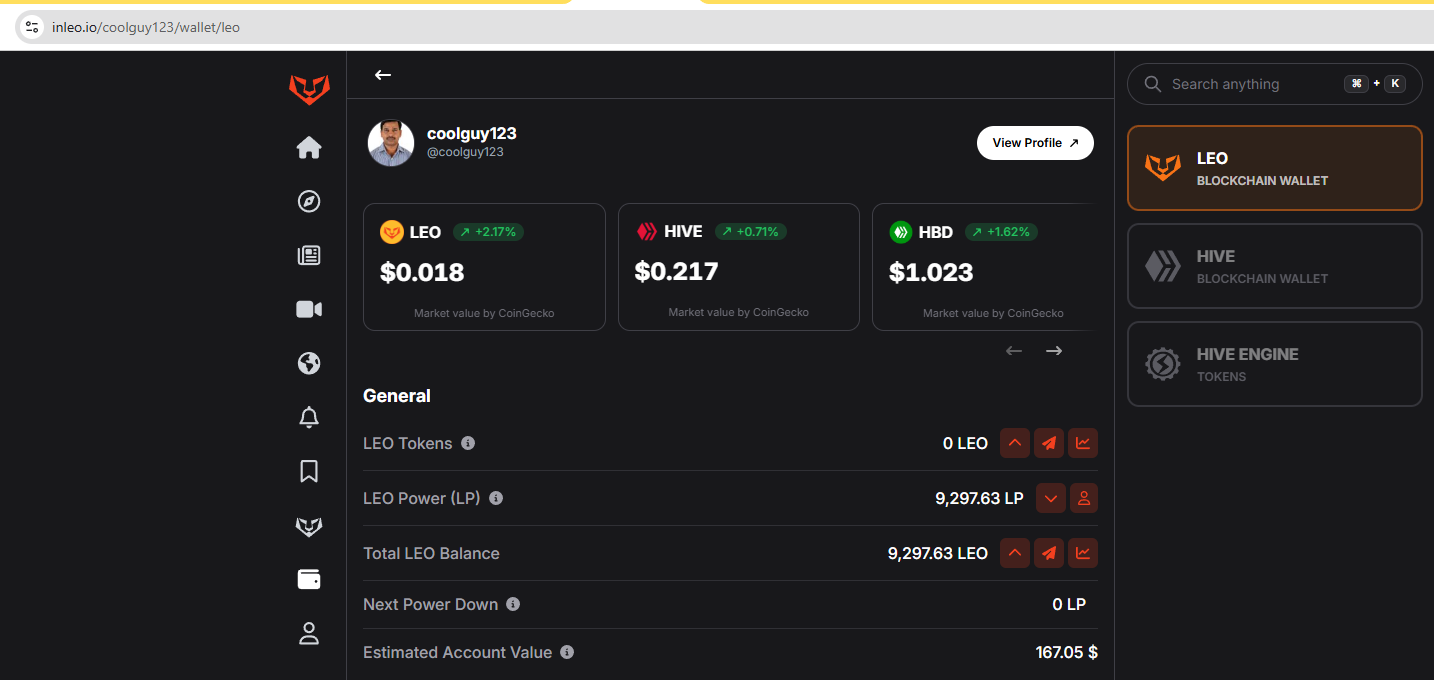
Task: Click the 0 LEO tokens value
Action: [x=965, y=443]
